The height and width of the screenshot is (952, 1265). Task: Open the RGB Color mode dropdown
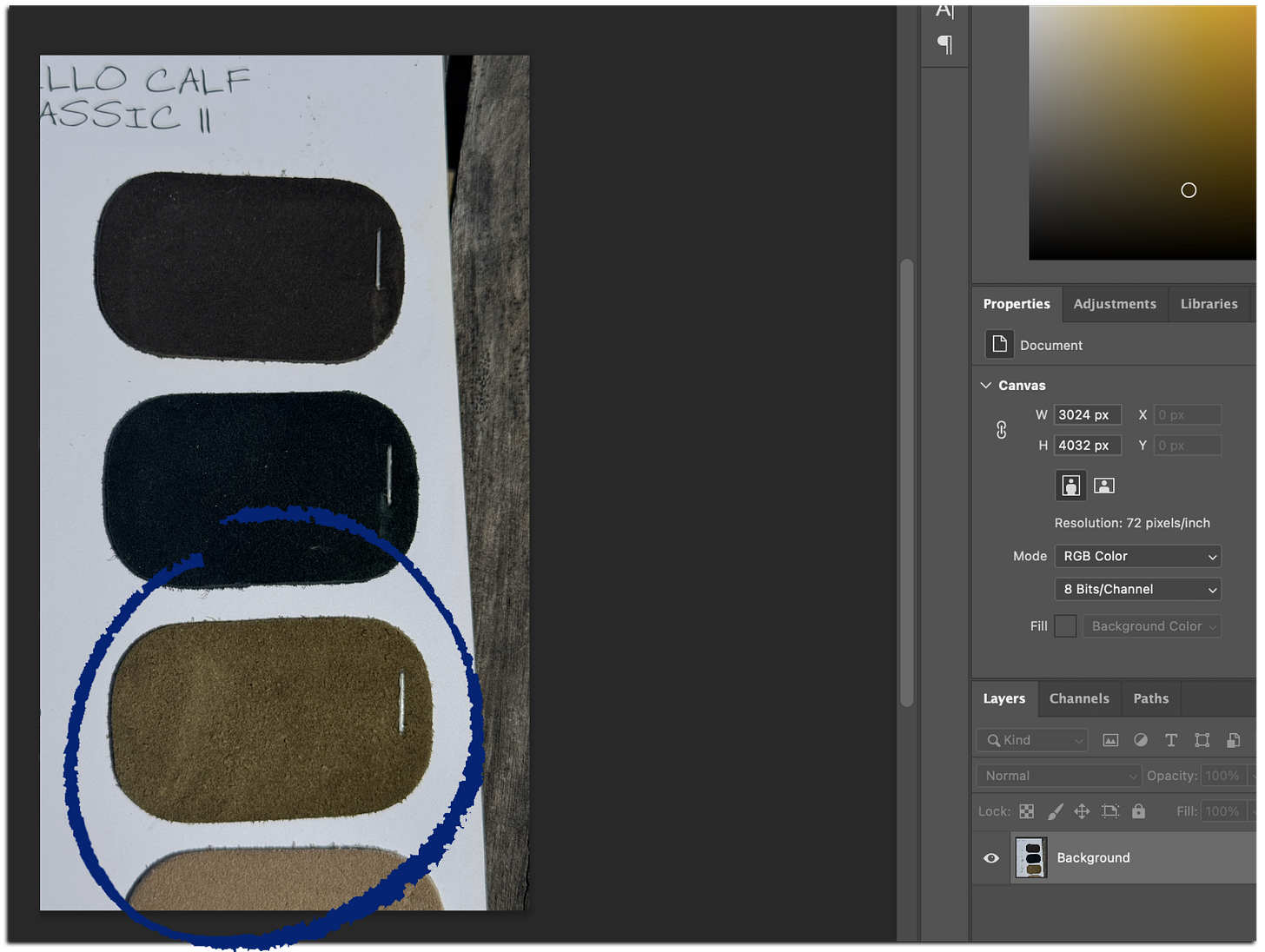click(x=1138, y=556)
